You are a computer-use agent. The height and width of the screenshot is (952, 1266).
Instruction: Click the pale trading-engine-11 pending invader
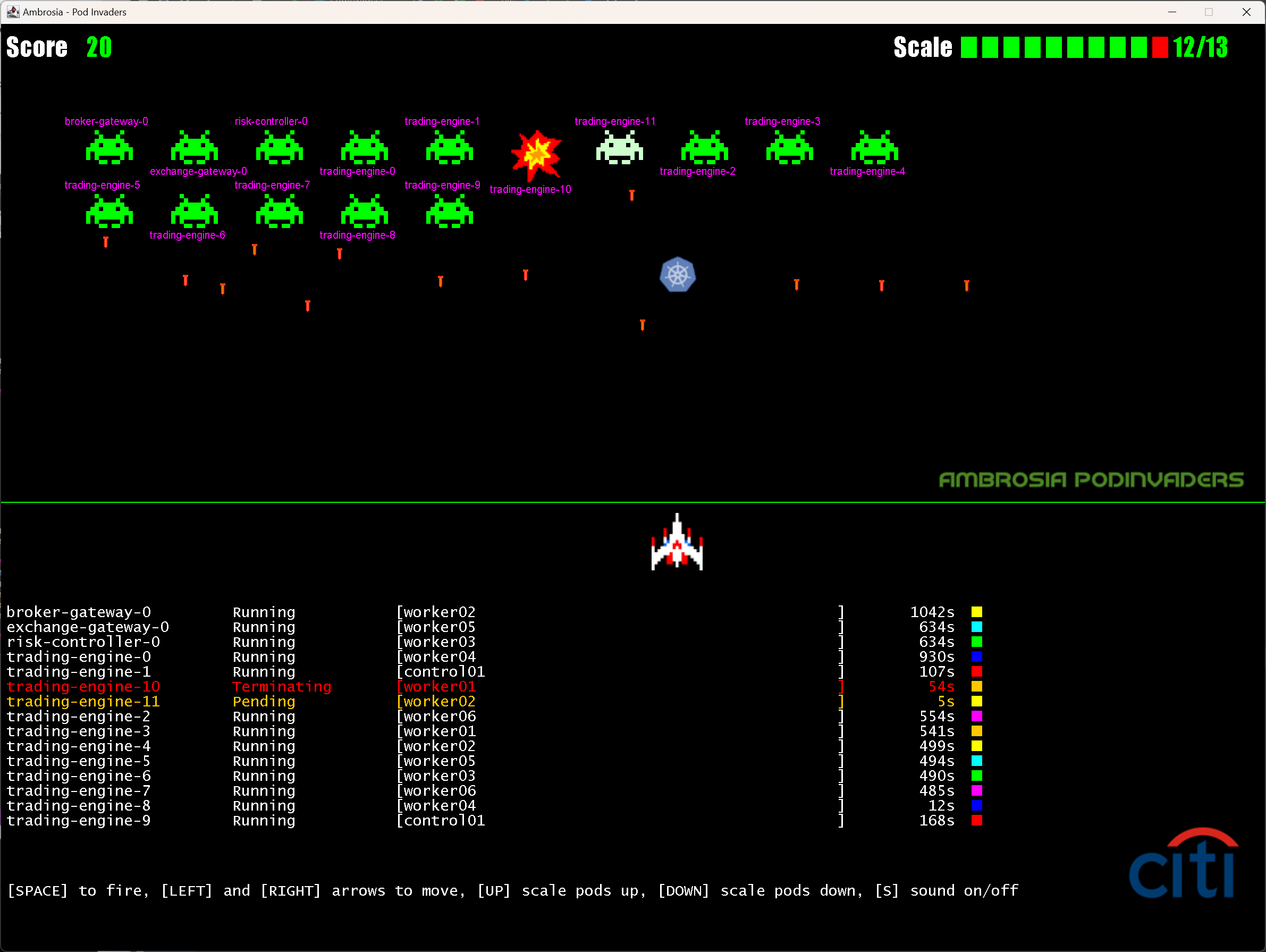tap(619, 147)
